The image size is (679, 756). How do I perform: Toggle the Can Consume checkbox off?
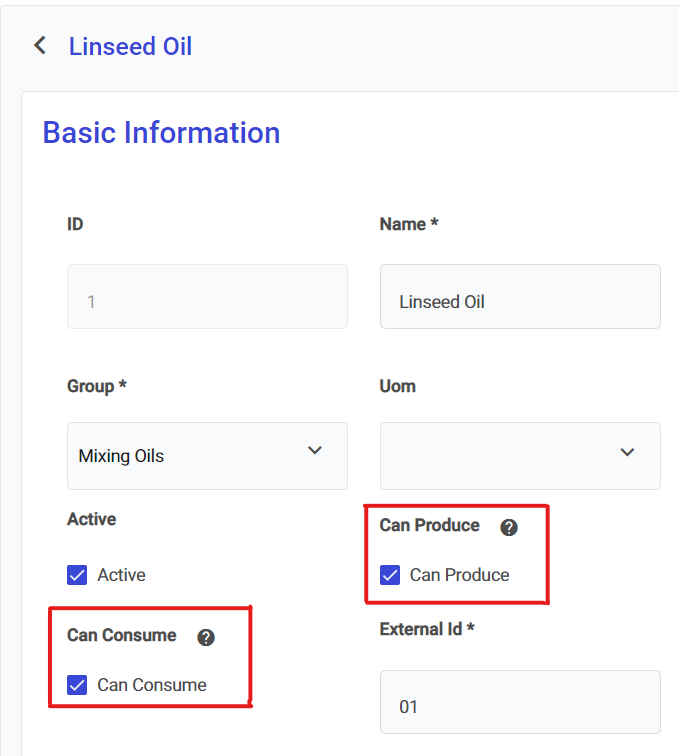[77, 685]
